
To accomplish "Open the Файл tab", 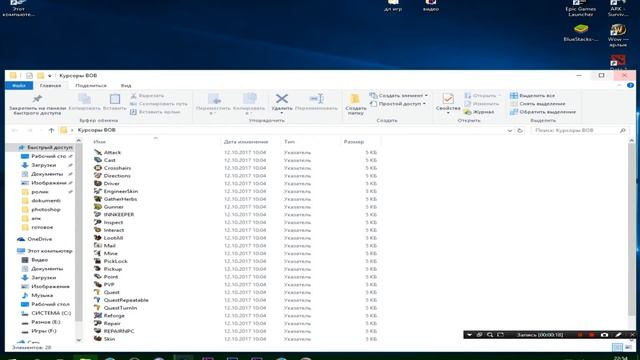I will (19, 86).
